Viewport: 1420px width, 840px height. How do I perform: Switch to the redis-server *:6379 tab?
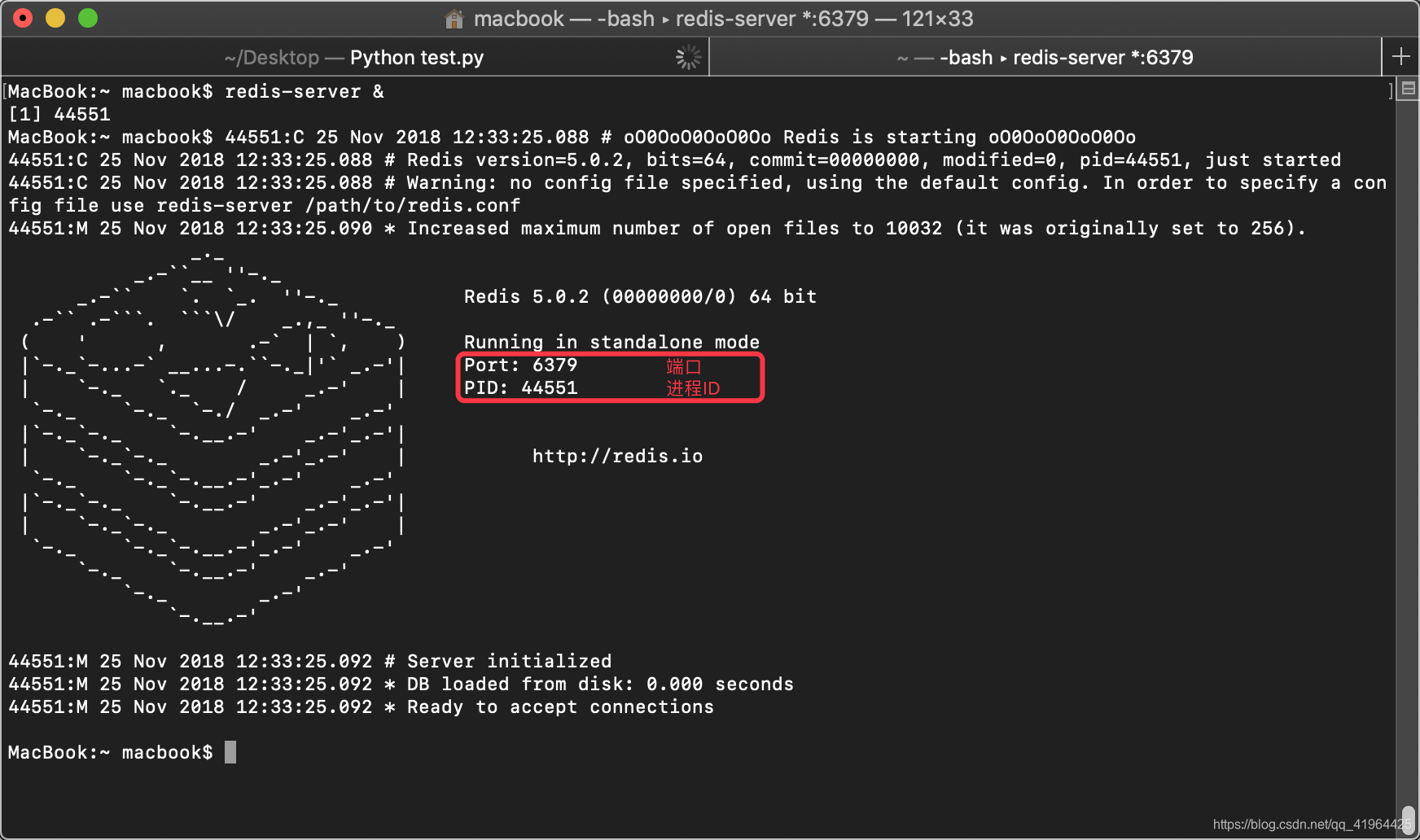[1045, 57]
